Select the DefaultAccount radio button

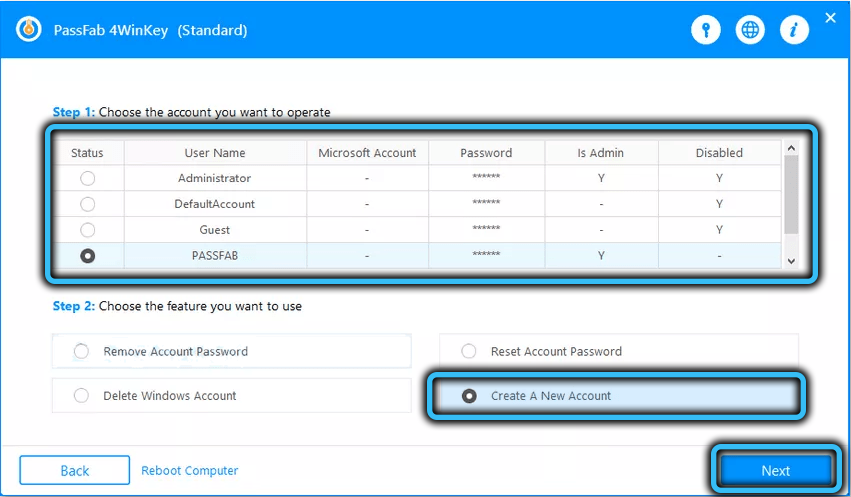coord(88,204)
